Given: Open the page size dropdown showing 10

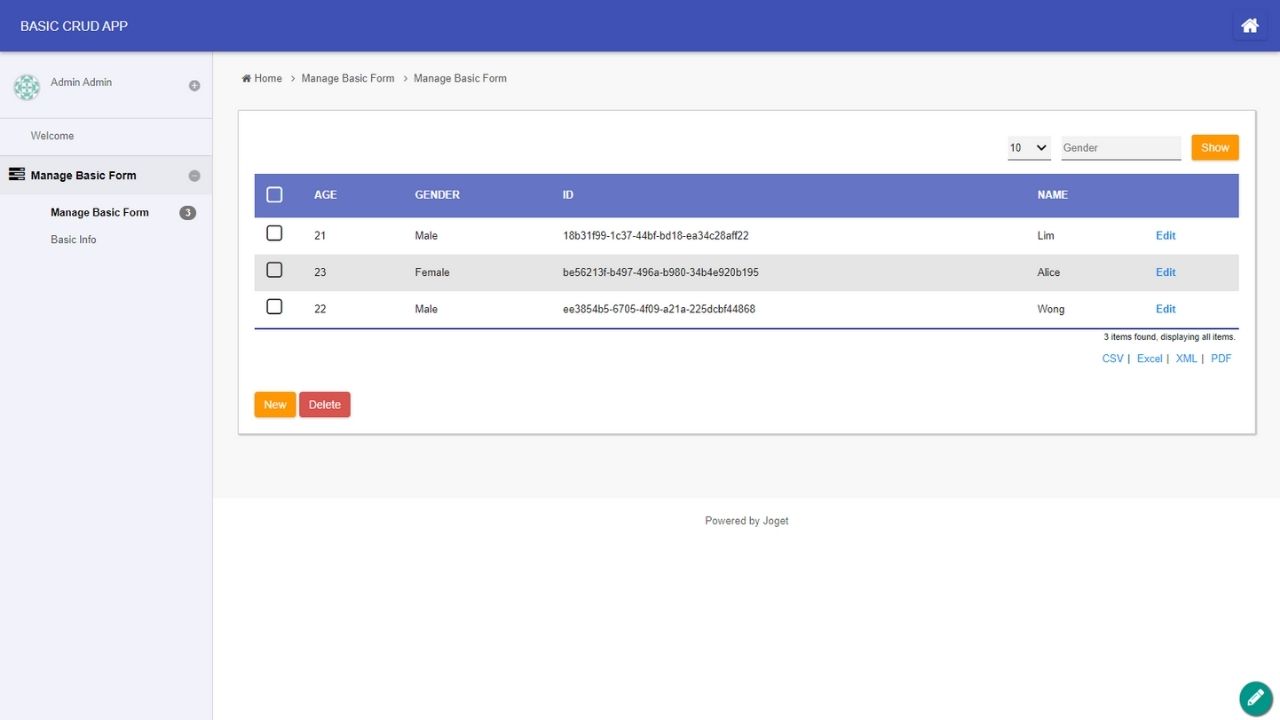Looking at the screenshot, I should 1028,148.
